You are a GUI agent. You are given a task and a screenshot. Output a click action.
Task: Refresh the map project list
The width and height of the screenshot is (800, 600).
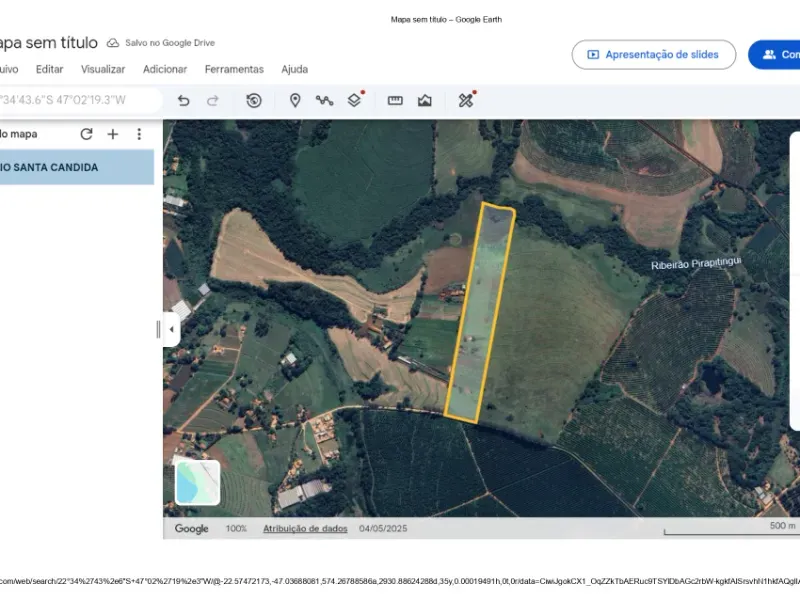(86, 133)
